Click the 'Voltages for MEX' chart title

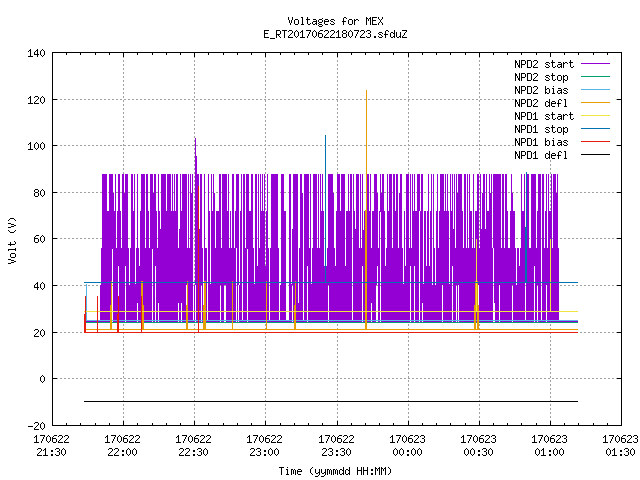[x=335, y=21]
